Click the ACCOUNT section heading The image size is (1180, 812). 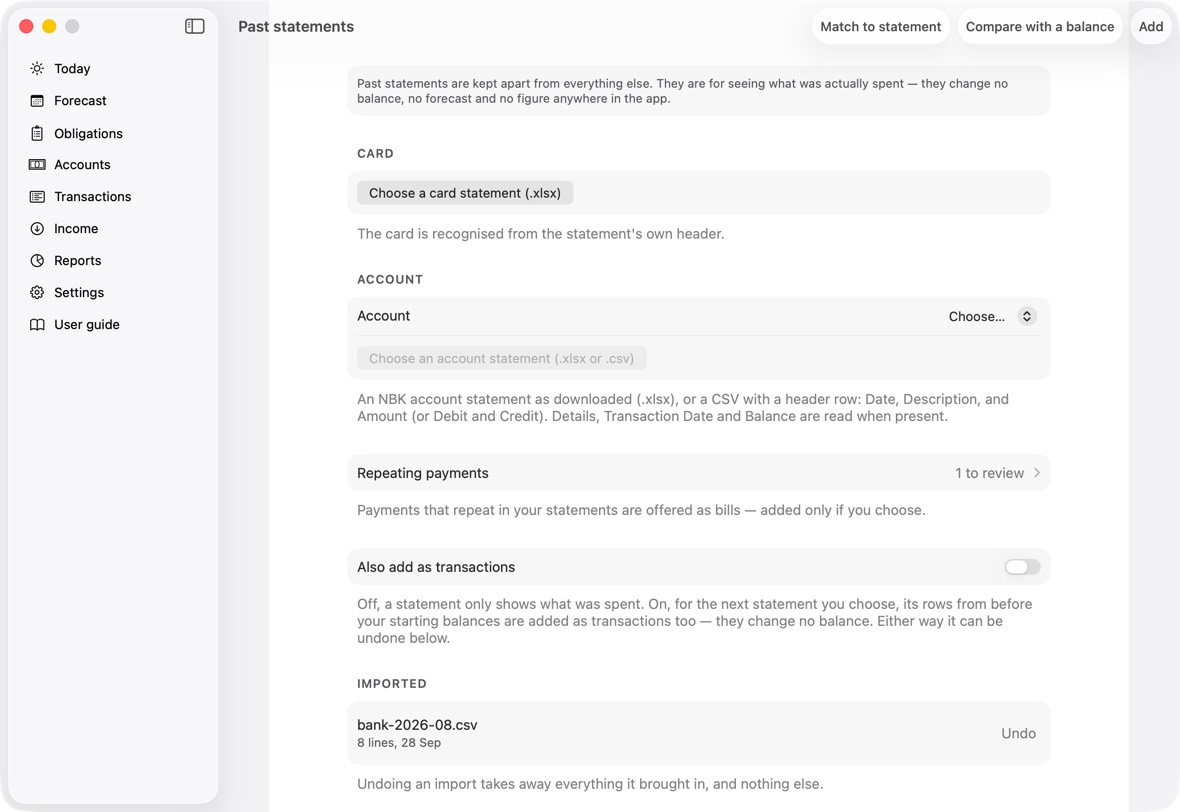[390, 279]
